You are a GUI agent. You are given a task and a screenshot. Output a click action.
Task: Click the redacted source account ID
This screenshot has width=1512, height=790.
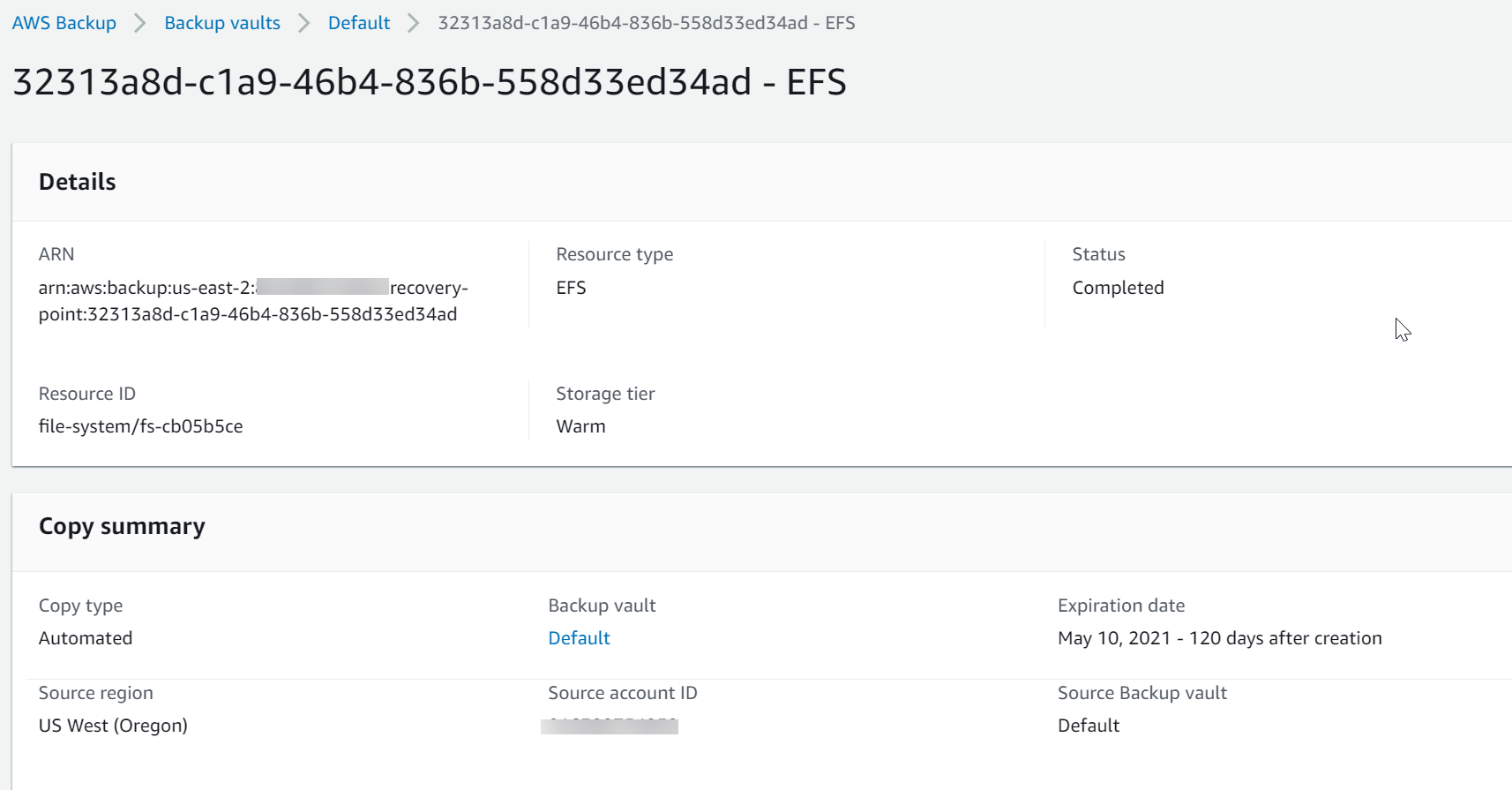pos(610,726)
